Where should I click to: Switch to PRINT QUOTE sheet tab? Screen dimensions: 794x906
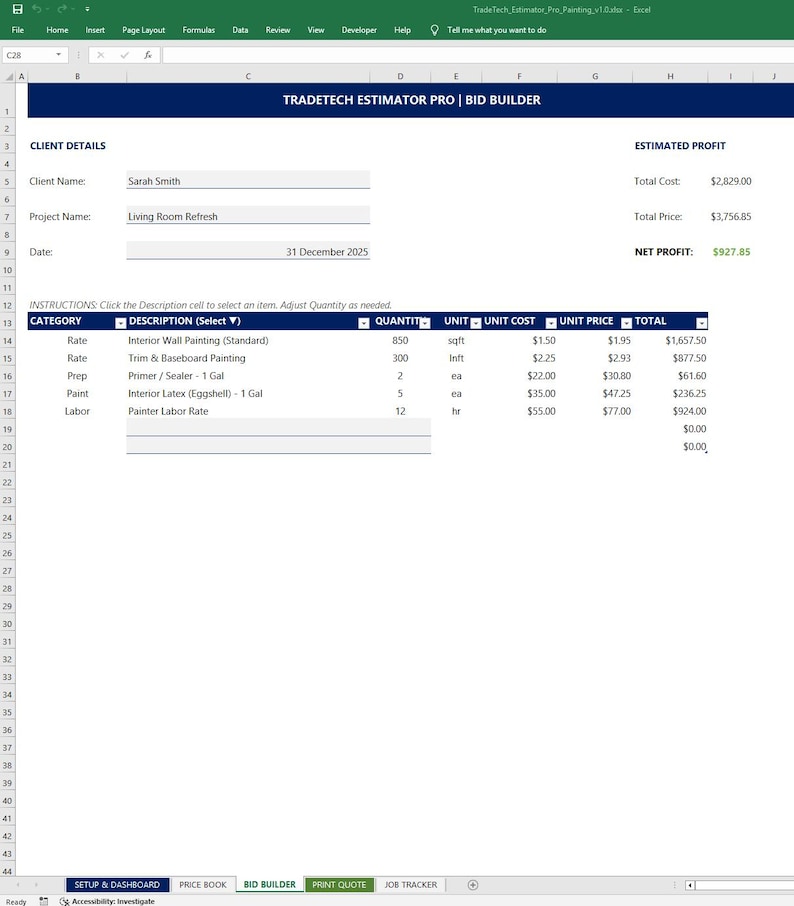point(339,885)
